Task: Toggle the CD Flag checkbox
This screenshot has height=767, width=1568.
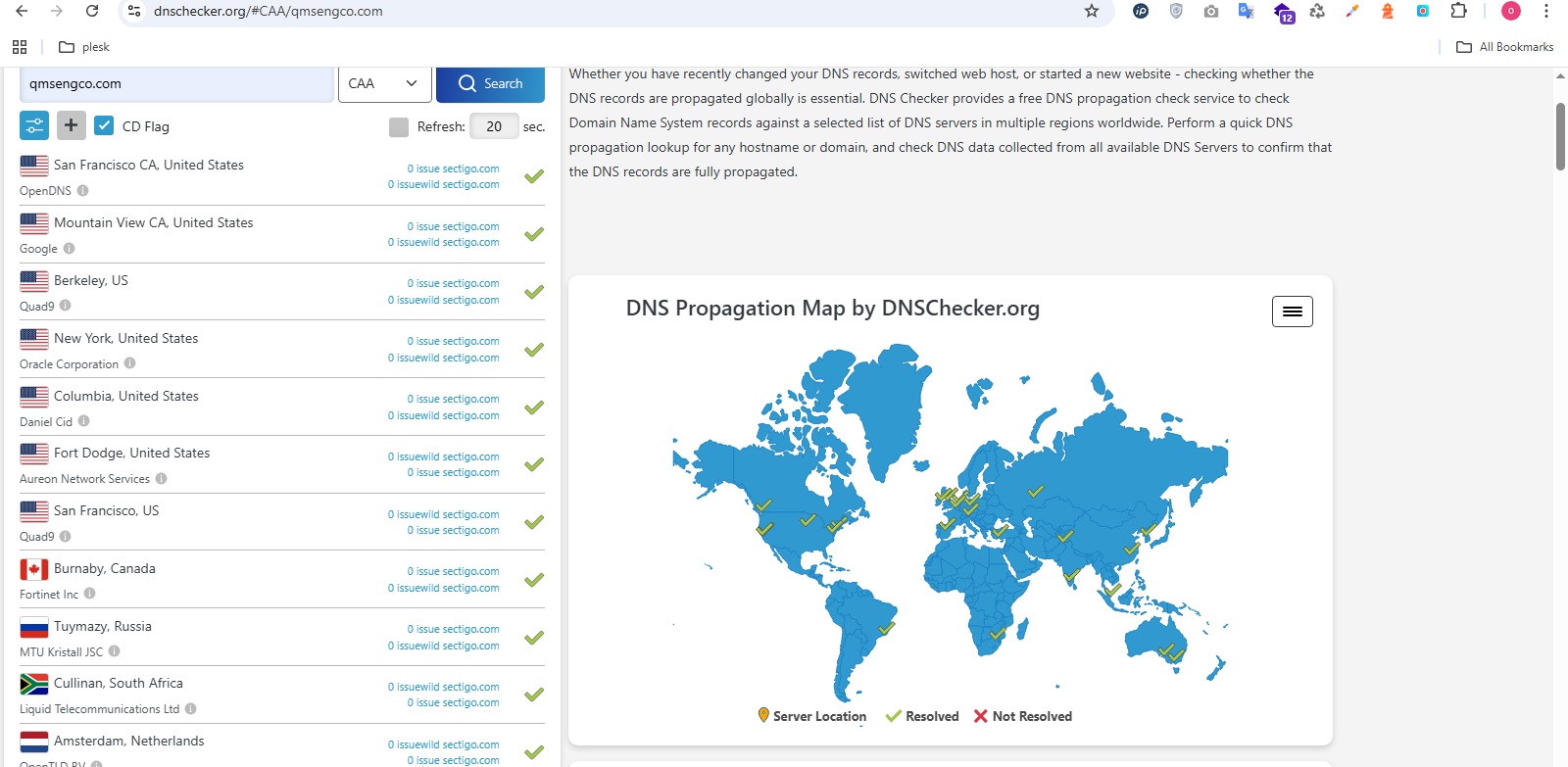Action: coord(104,125)
